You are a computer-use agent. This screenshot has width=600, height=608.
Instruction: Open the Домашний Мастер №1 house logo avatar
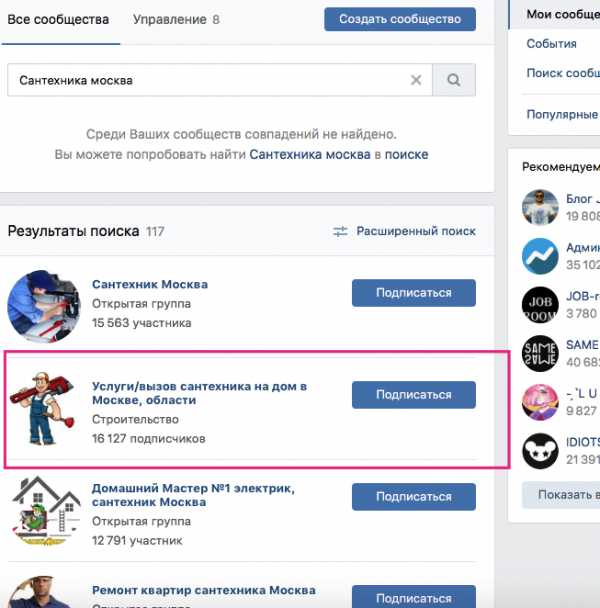pyautogui.click(x=44, y=510)
